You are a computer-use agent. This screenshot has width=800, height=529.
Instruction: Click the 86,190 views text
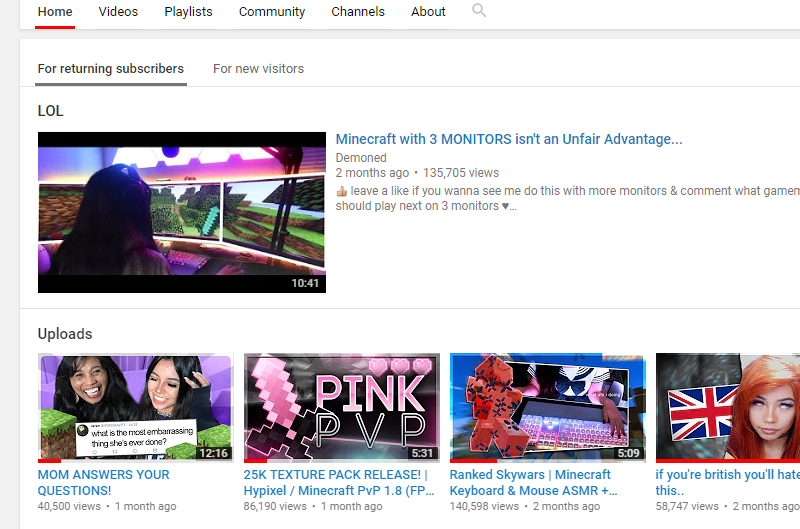point(275,507)
